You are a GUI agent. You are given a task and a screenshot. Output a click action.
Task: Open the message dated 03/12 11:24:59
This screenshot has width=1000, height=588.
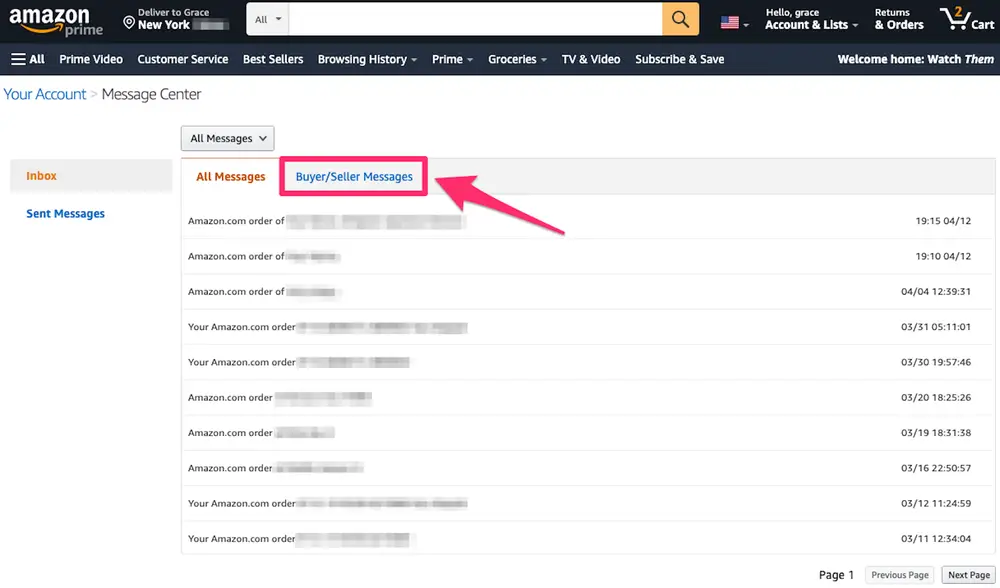588,503
